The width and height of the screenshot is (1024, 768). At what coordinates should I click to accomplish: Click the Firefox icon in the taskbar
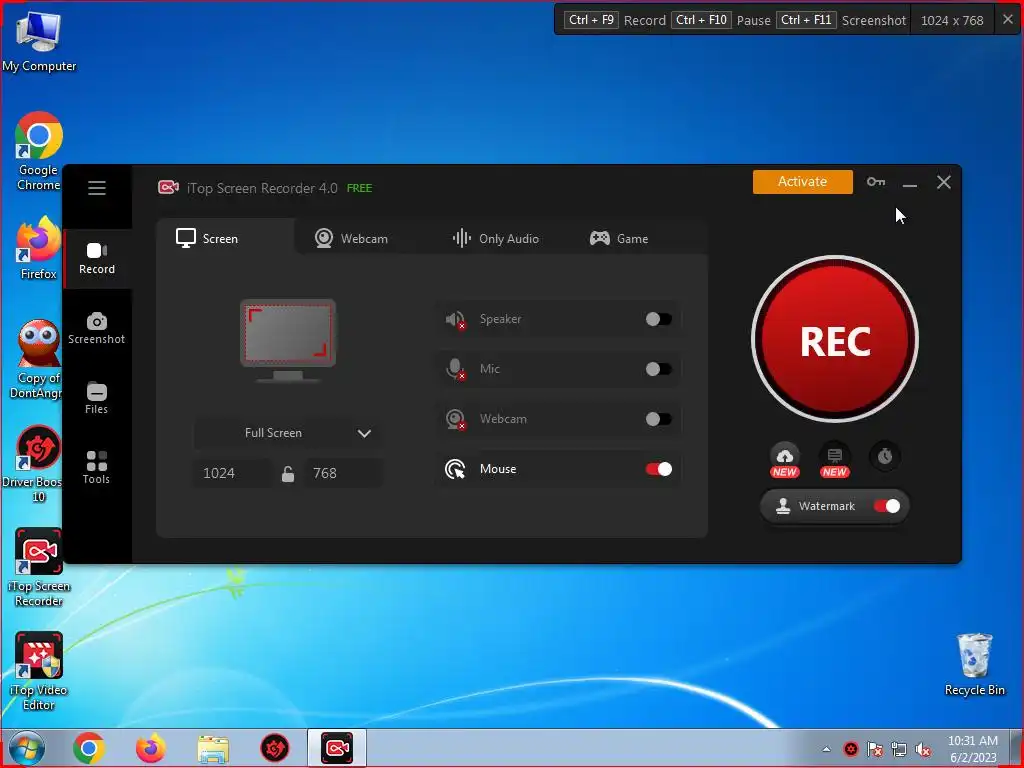tap(150, 748)
